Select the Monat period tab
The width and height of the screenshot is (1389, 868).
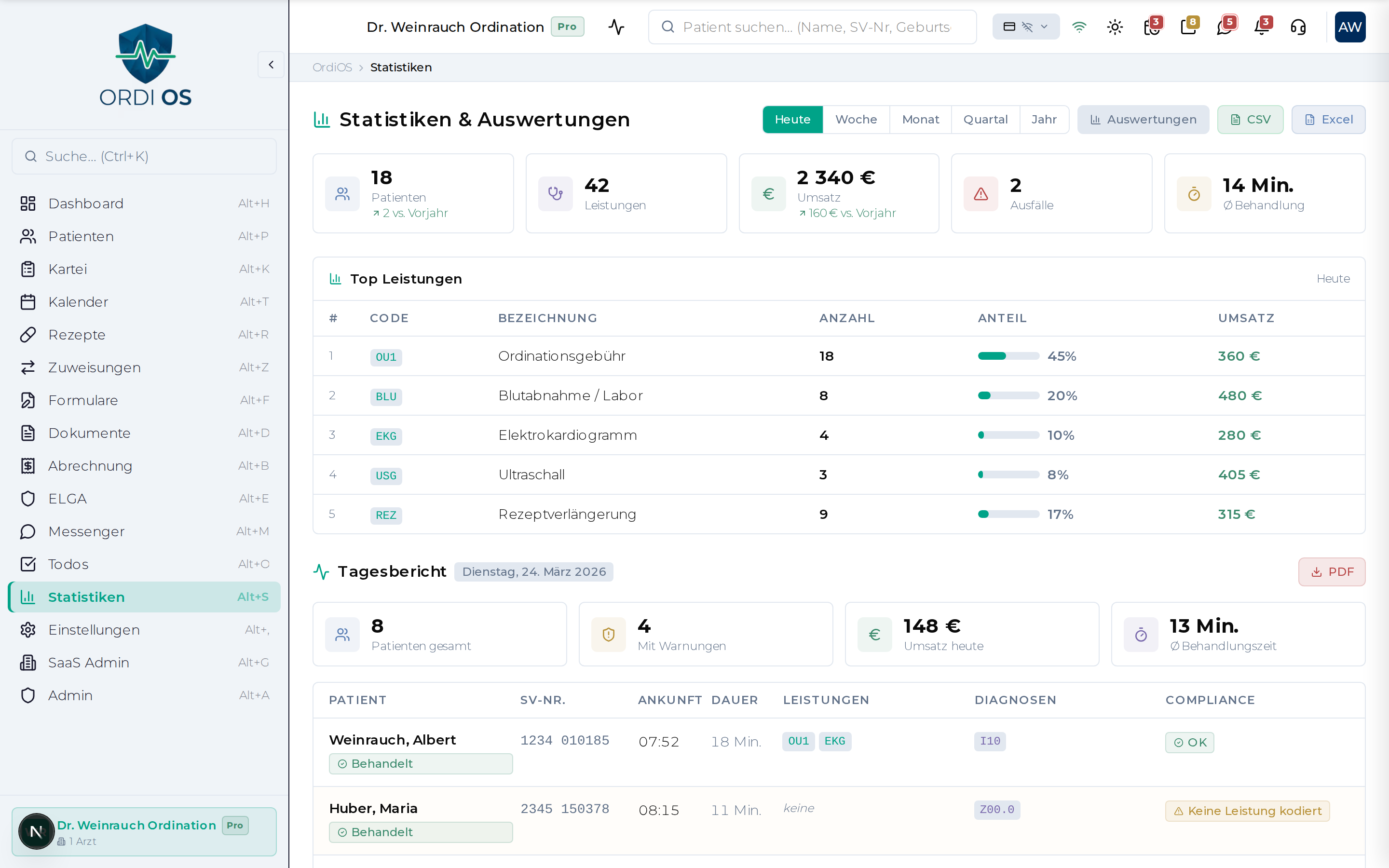(920, 120)
